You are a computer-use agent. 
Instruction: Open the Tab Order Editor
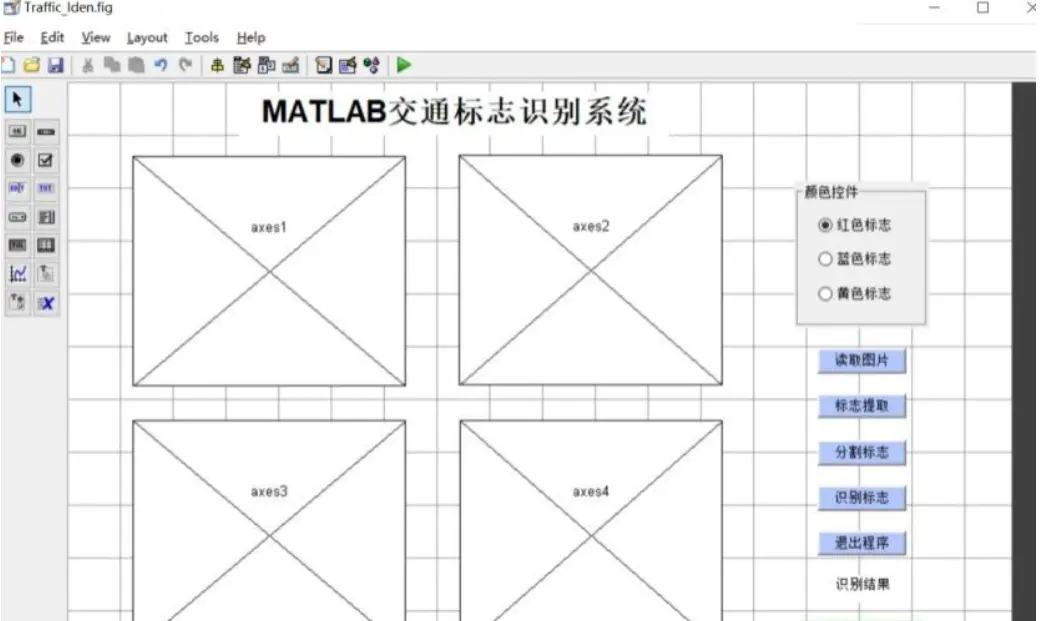coord(267,65)
